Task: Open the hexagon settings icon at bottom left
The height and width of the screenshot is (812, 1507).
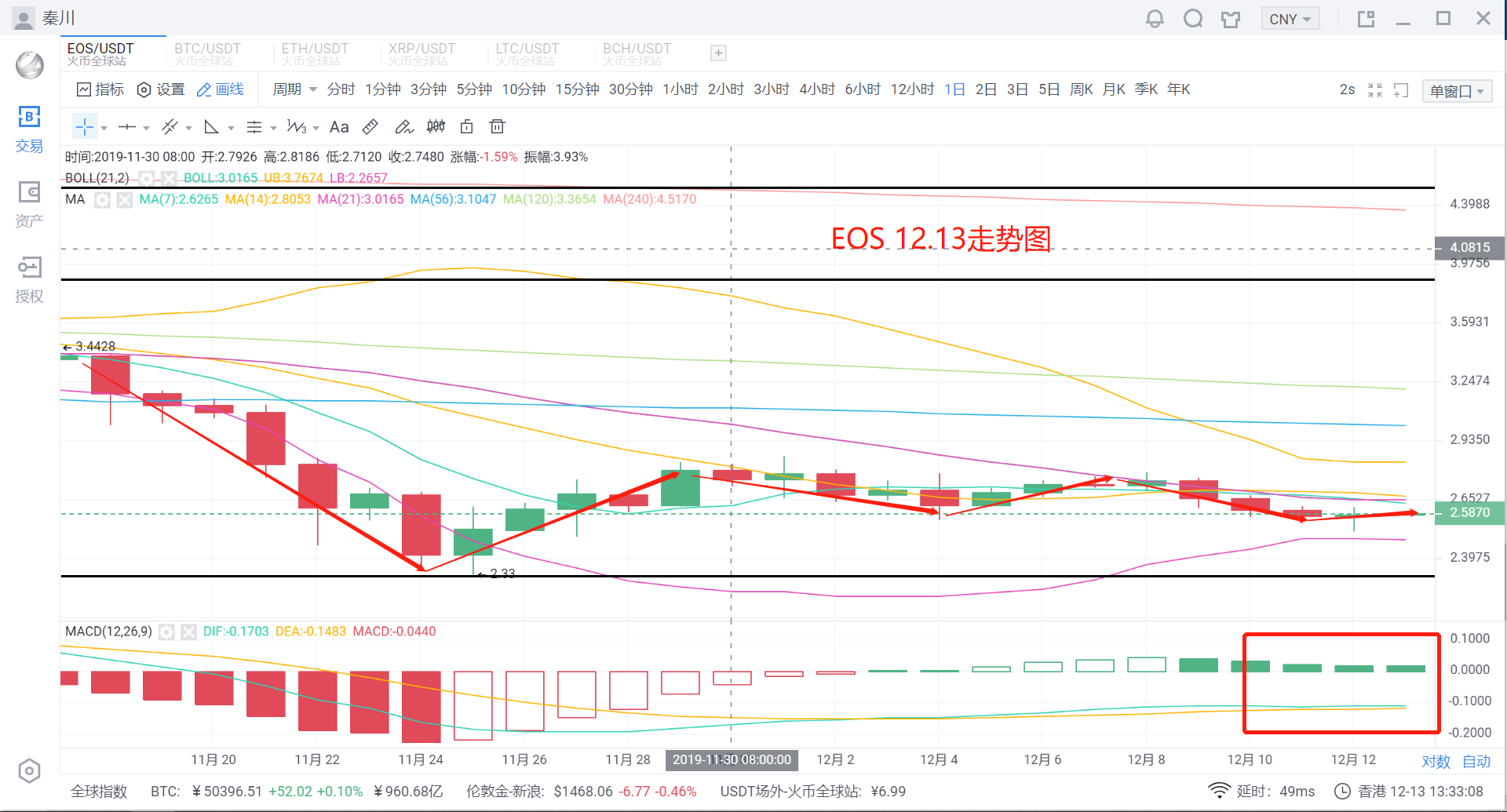Action: point(29,771)
